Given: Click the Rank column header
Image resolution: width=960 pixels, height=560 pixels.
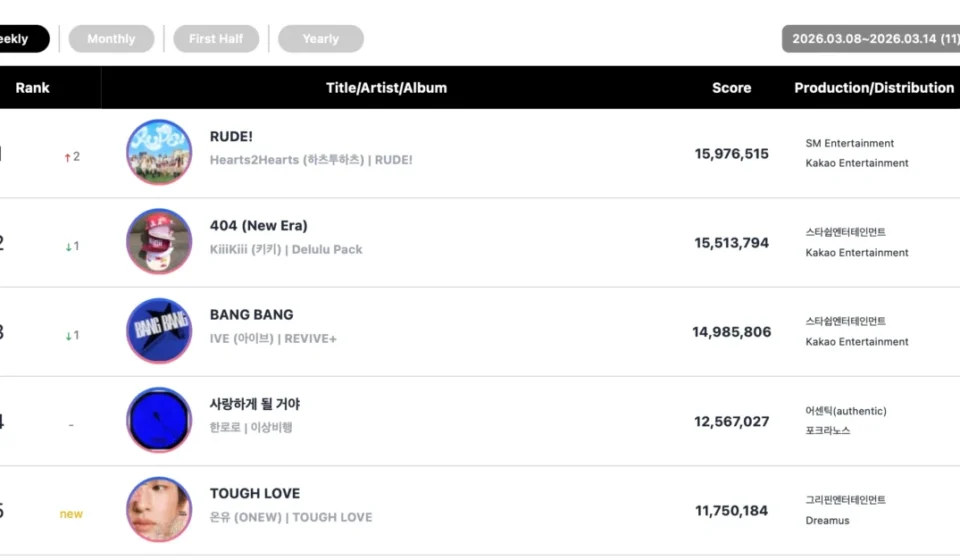Looking at the screenshot, I should pyautogui.click(x=32, y=88).
